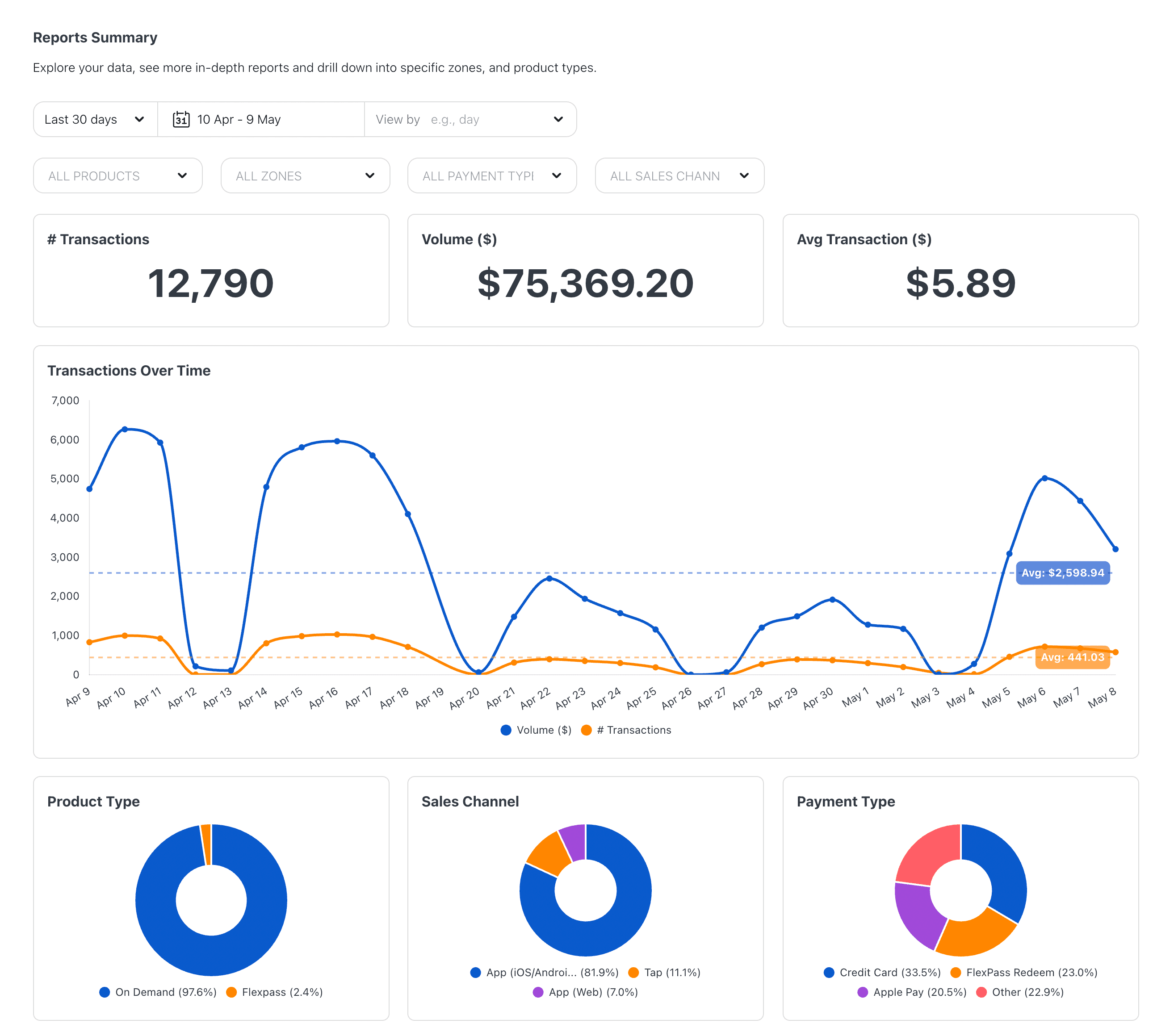Click the Avg: $2,598.94 label

click(1063, 573)
